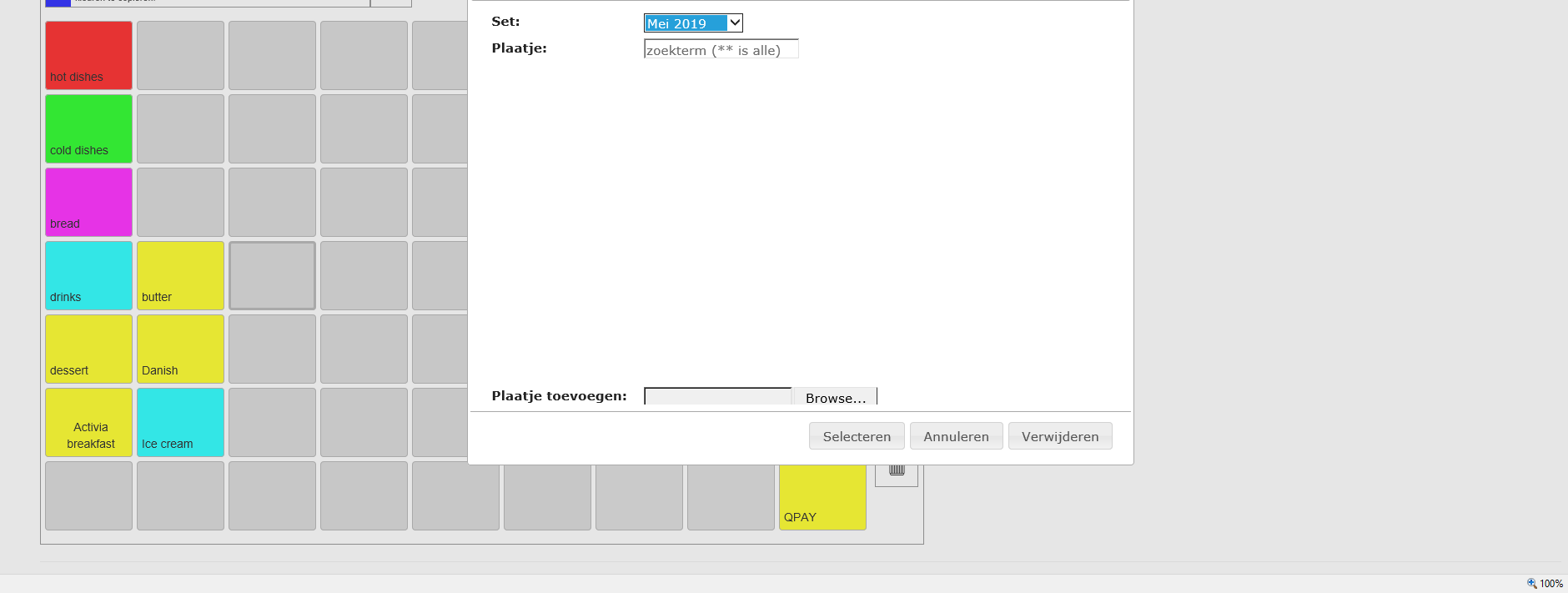The width and height of the screenshot is (1568, 593).
Task: Click the highlighted empty tile next to butter
Action: coord(272,275)
